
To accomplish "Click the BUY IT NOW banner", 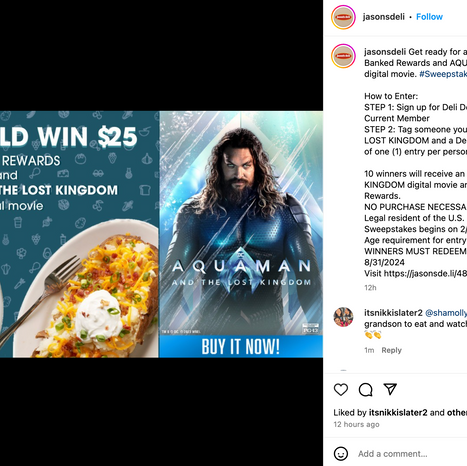I will tap(241, 346).
